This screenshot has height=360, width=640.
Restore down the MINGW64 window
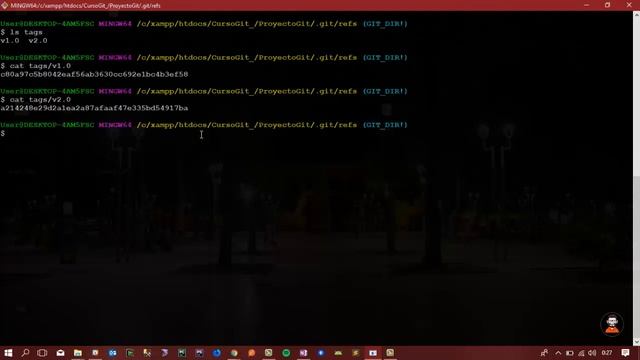[607, 5]
